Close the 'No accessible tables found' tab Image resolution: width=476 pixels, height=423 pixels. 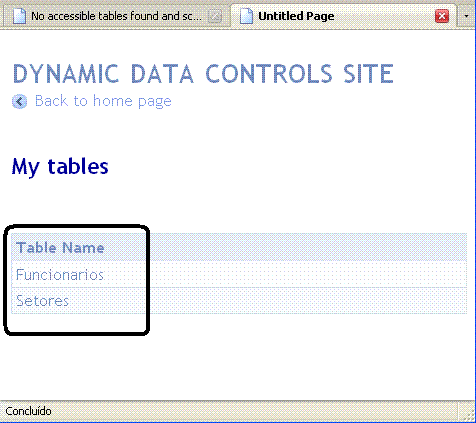point(215,16)
